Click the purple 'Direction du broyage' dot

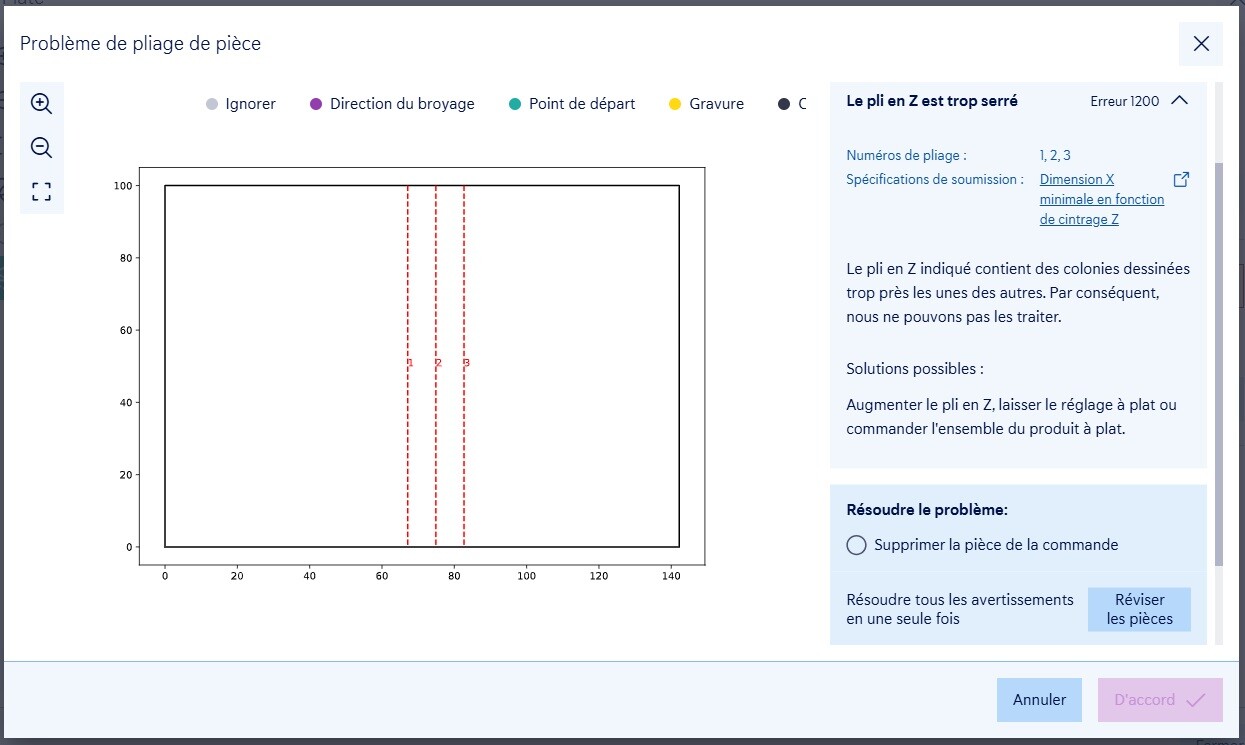tap(316, 104)
